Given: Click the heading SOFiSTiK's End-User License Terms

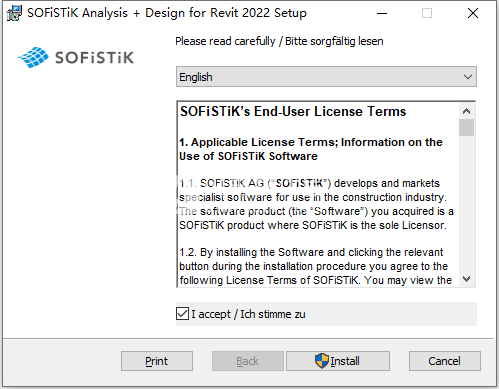Looking at the screenshot, I should tap(293, 111).
